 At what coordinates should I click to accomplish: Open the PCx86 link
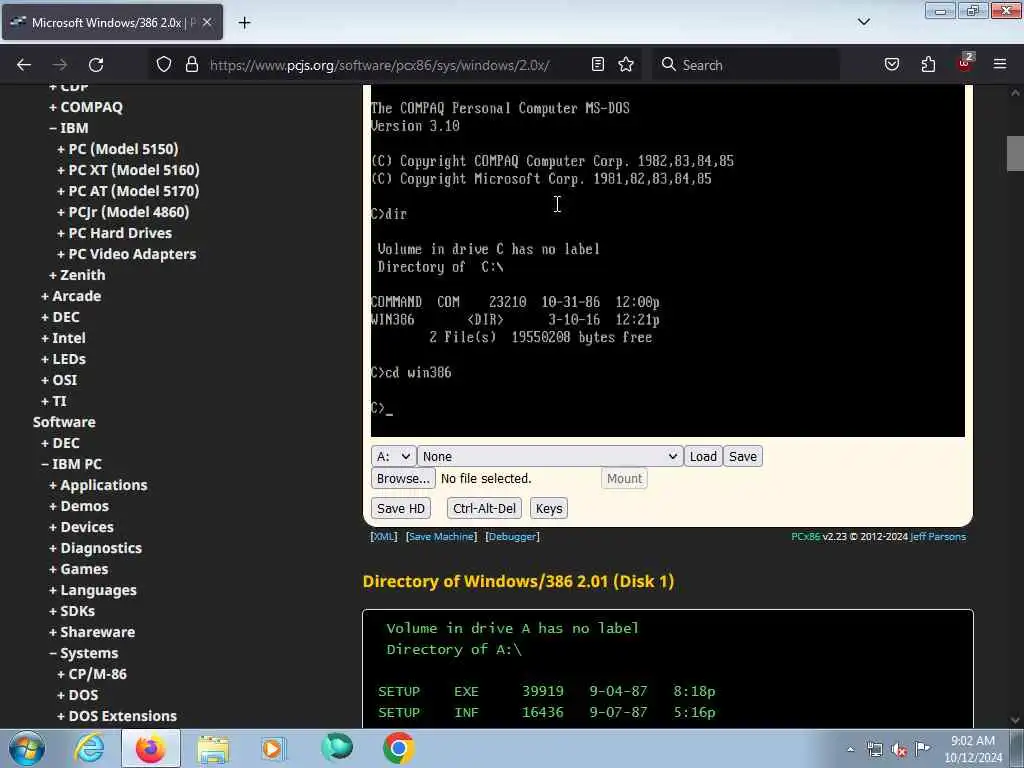tap(805, 537)
